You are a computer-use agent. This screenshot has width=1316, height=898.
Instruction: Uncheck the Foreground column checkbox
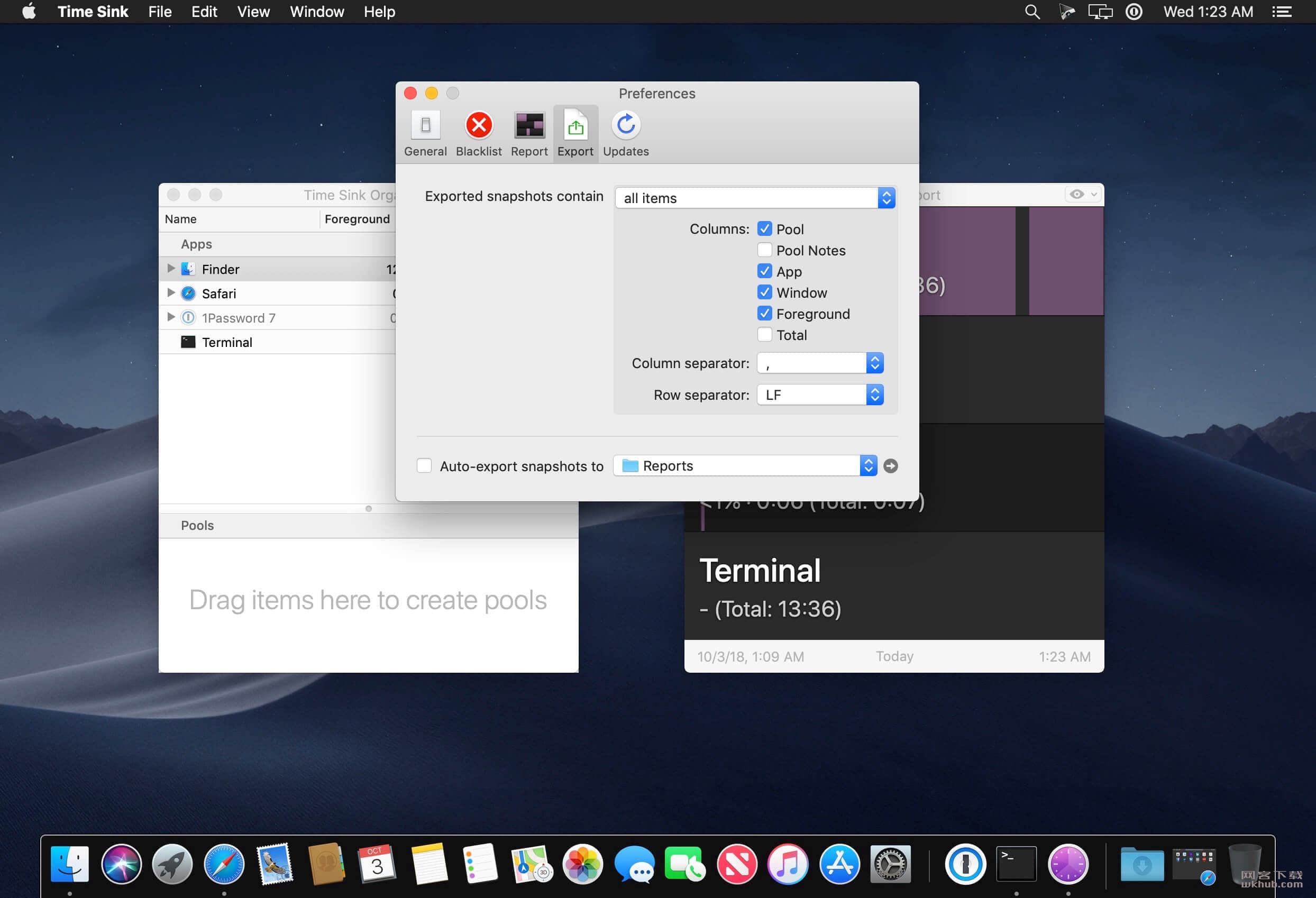coord(764,313)
